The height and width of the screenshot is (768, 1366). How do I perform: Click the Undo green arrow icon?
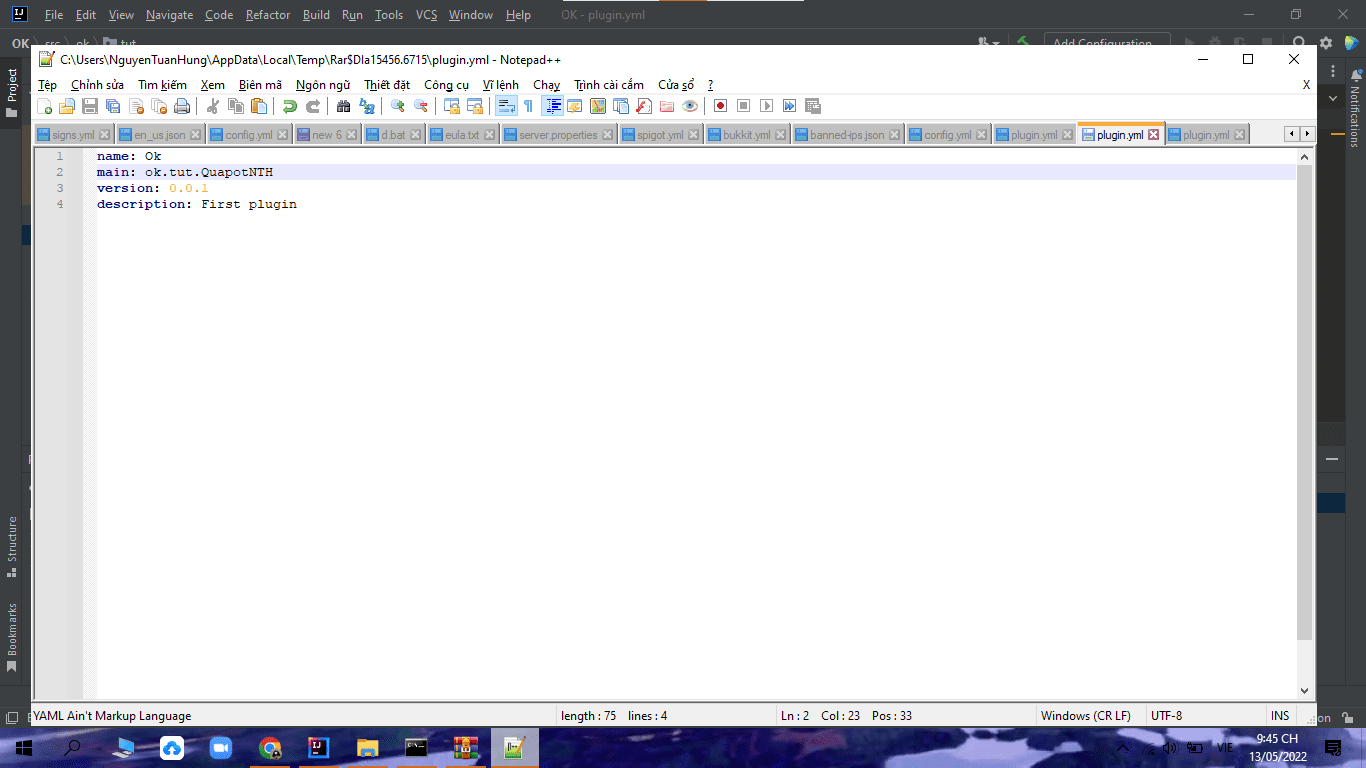tap(290, 106)
